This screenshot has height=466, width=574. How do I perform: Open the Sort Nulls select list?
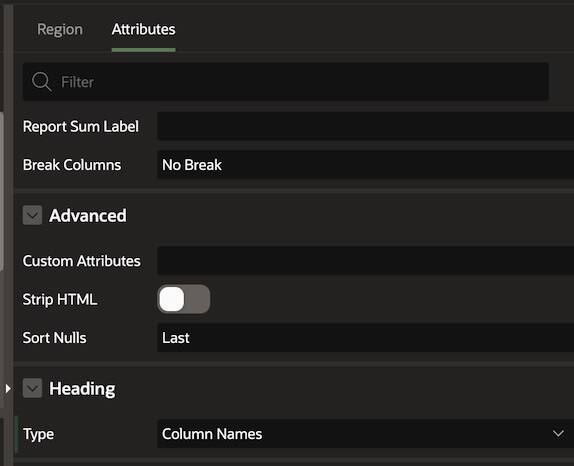click(365, 338)
